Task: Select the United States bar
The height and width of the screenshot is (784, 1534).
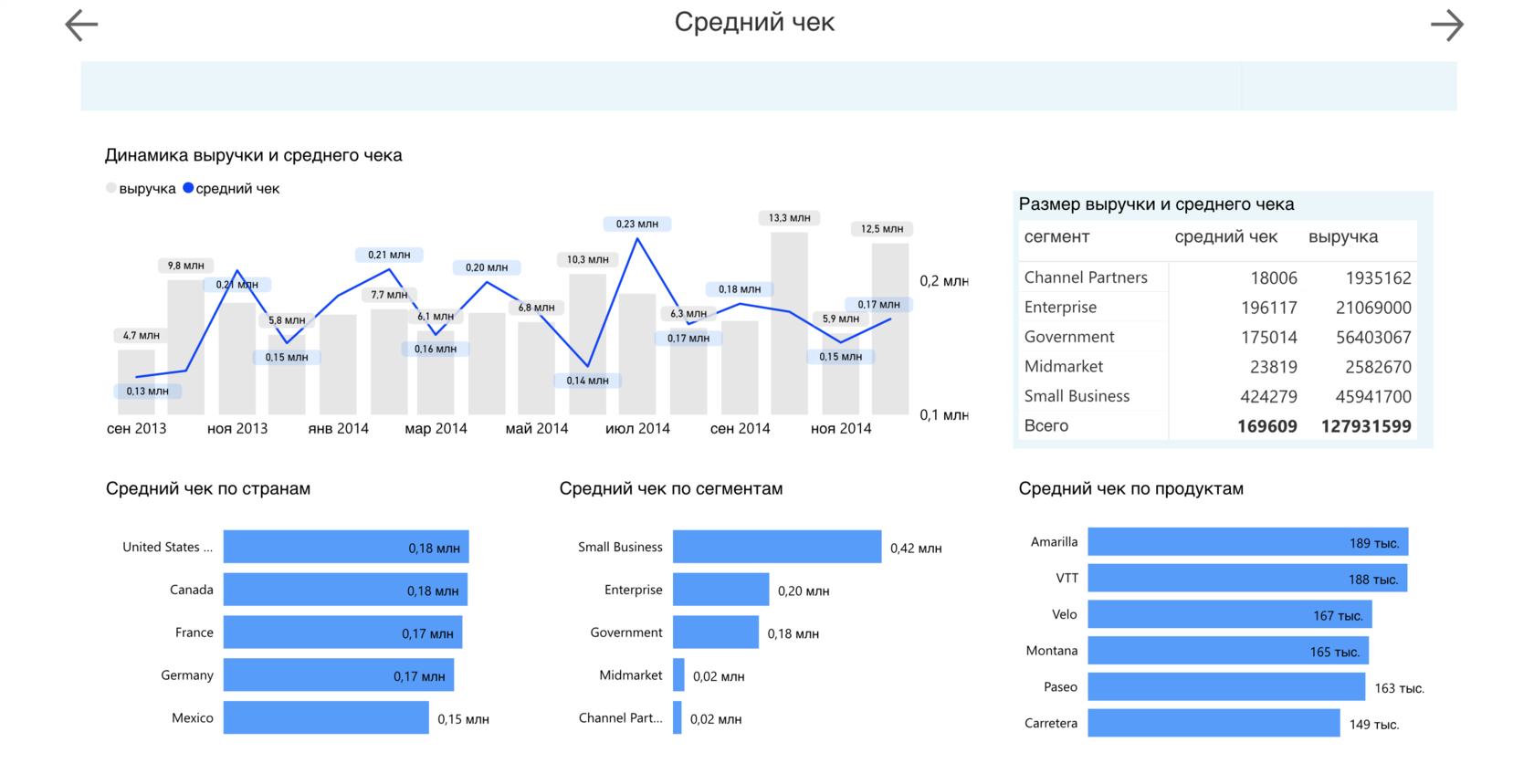Action: (x=346, y=547)
